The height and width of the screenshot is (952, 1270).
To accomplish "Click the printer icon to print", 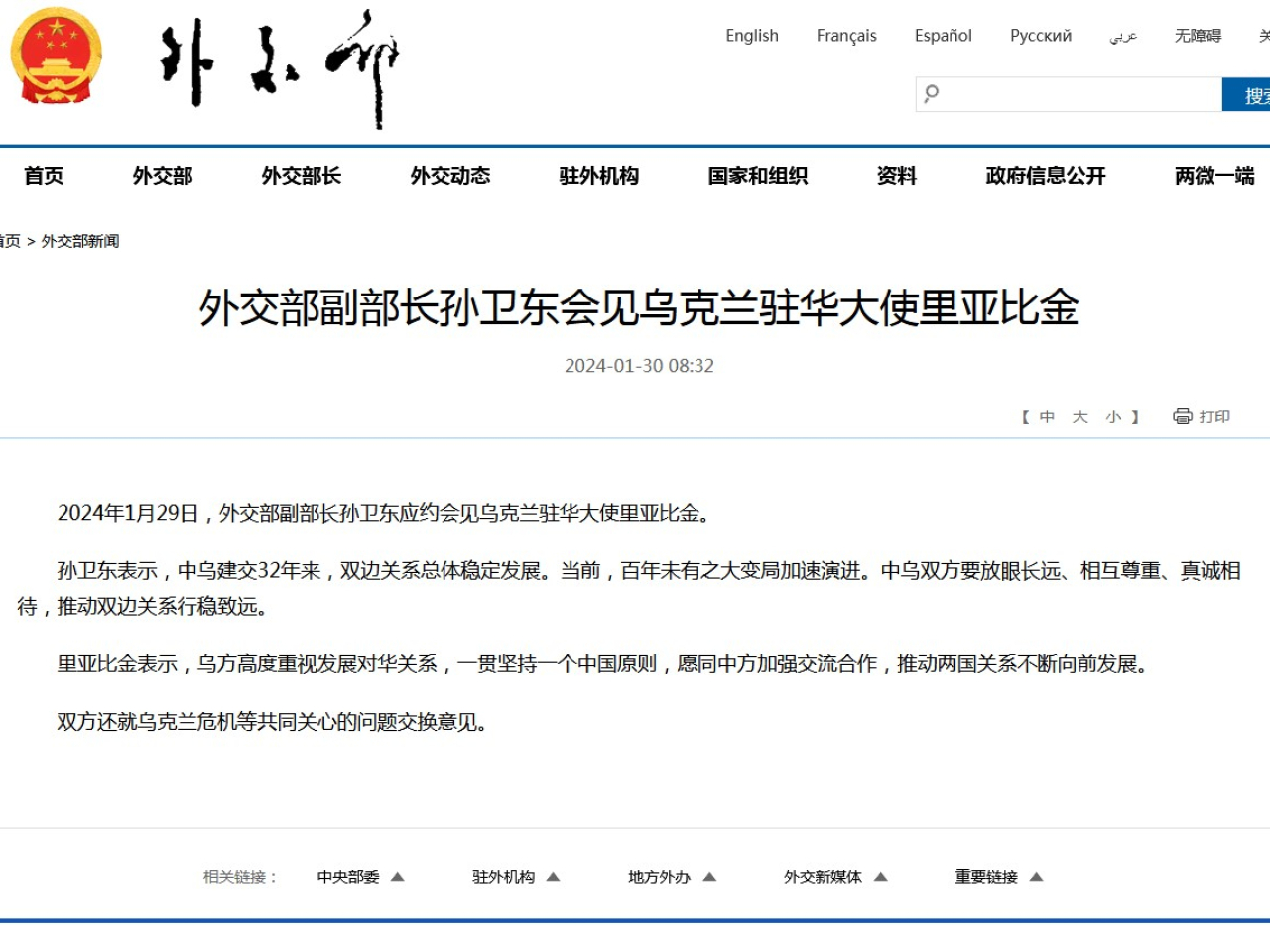I will point(1182,416).
